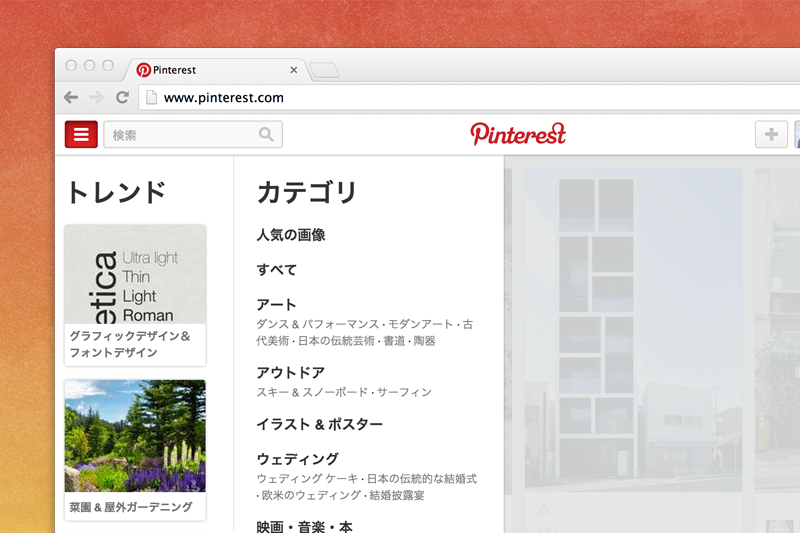Open a new browser tab
The width and height of the screenshot is (800, 533).
pos(324,70)
